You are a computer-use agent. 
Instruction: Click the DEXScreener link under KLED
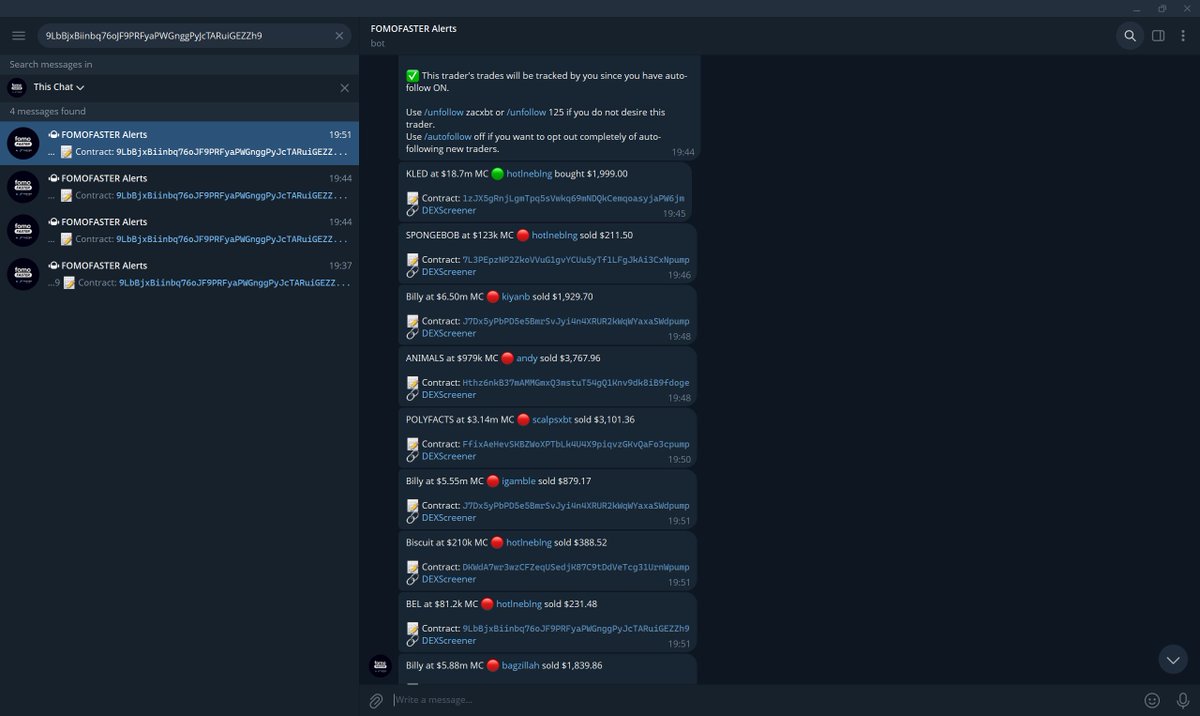point(448,210)
